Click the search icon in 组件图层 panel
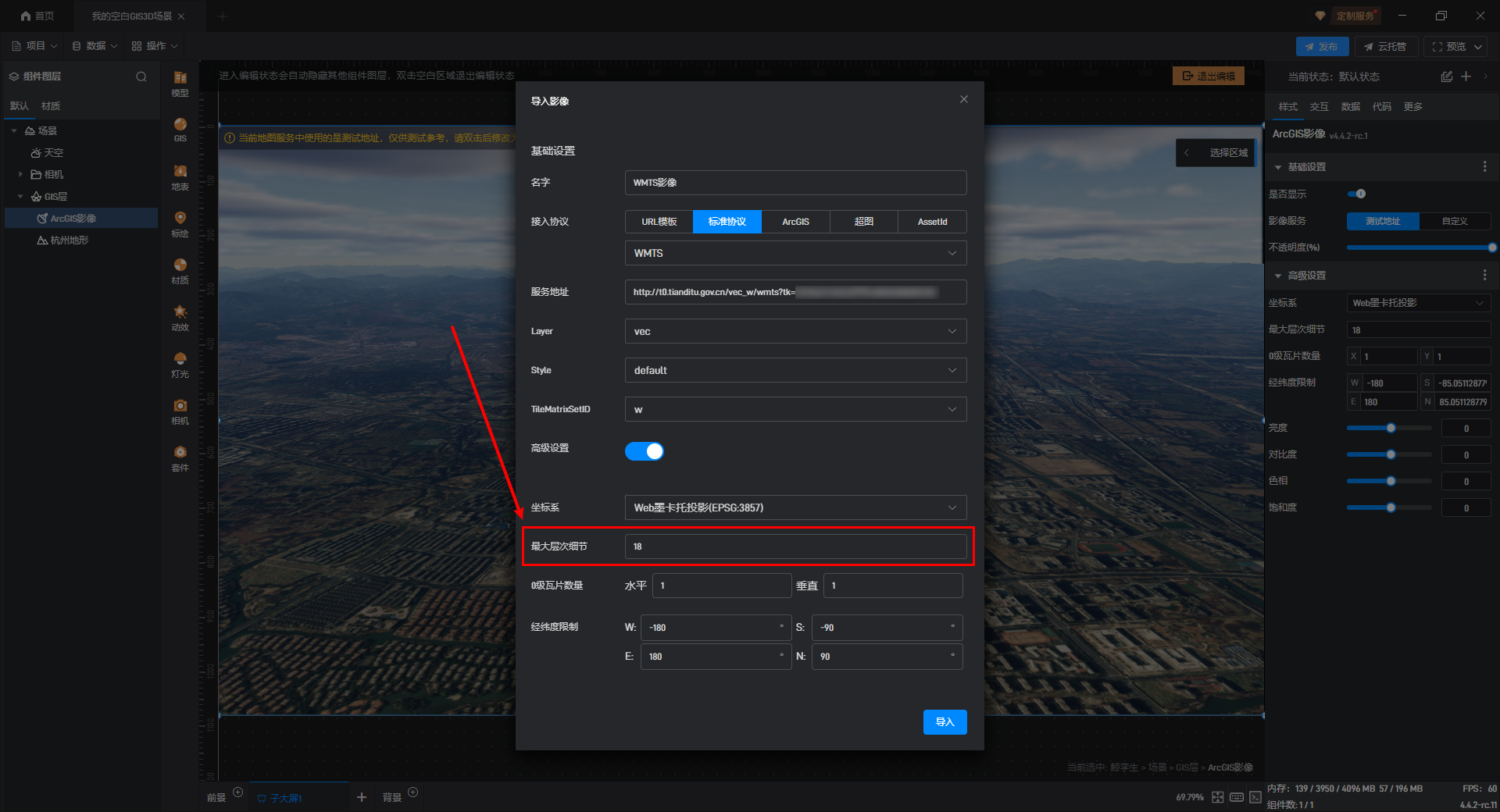 (x=141, y=77)
